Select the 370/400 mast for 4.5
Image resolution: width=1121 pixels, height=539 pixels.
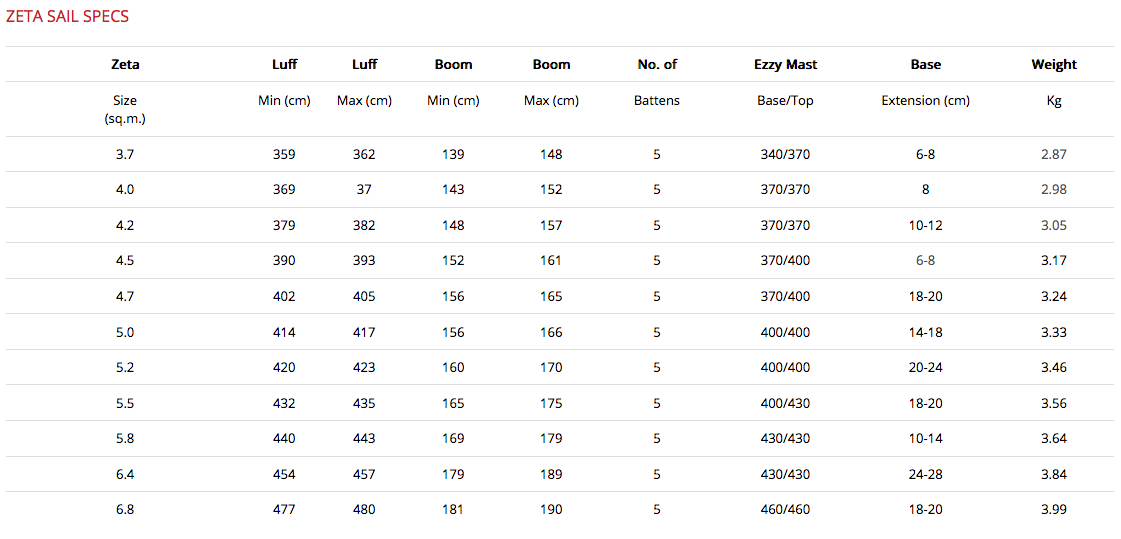[786, 260]
